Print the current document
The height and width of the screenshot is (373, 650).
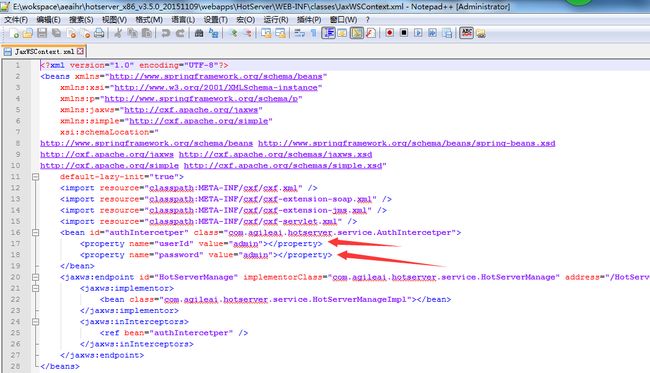[x=99, y=33]
